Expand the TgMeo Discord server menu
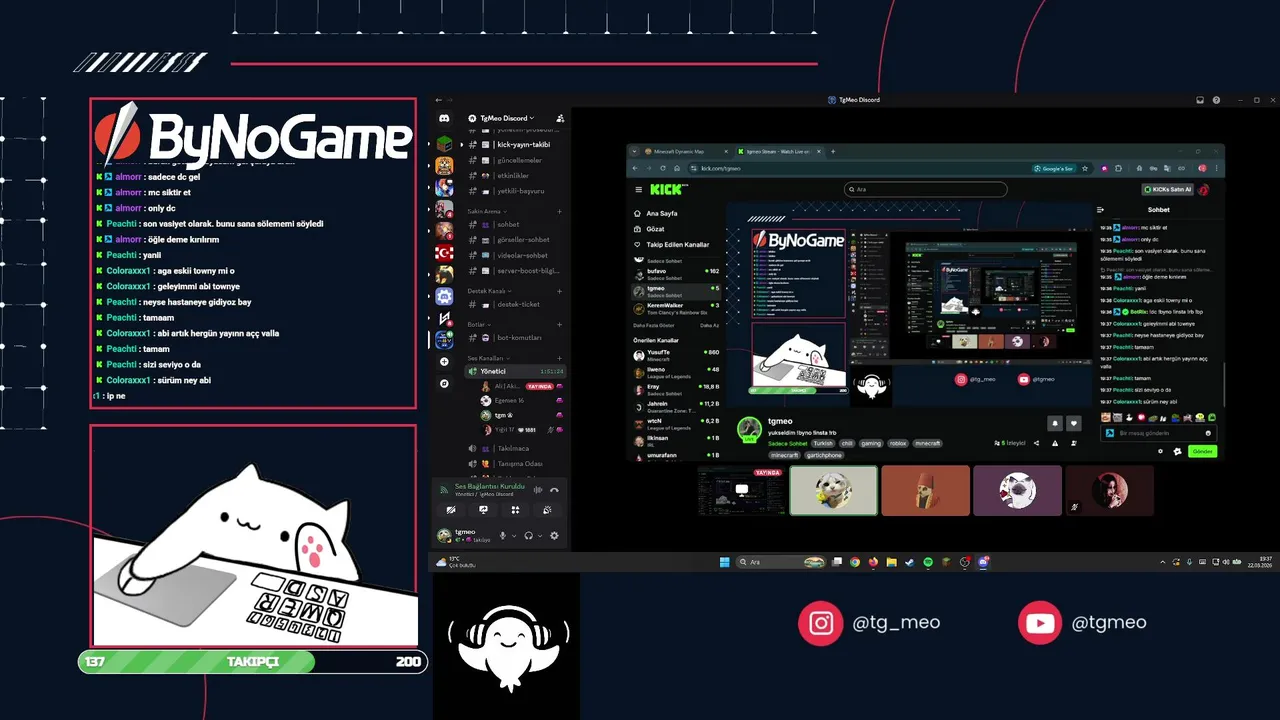This screenshot has height=720, width=1280. [x=507, y=118]
